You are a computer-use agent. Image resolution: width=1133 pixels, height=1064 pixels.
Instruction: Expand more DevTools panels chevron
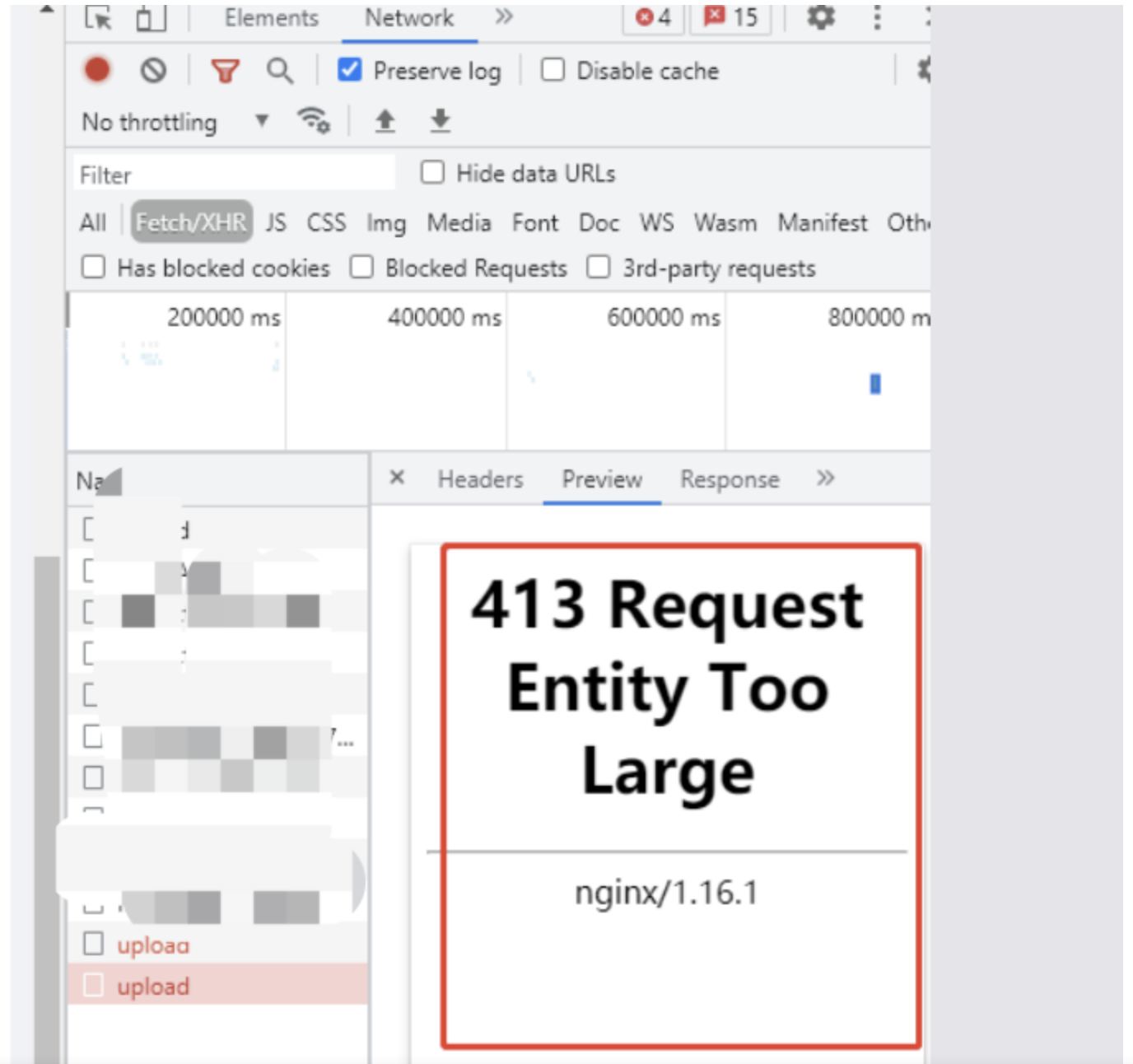[x=504, y=16]
